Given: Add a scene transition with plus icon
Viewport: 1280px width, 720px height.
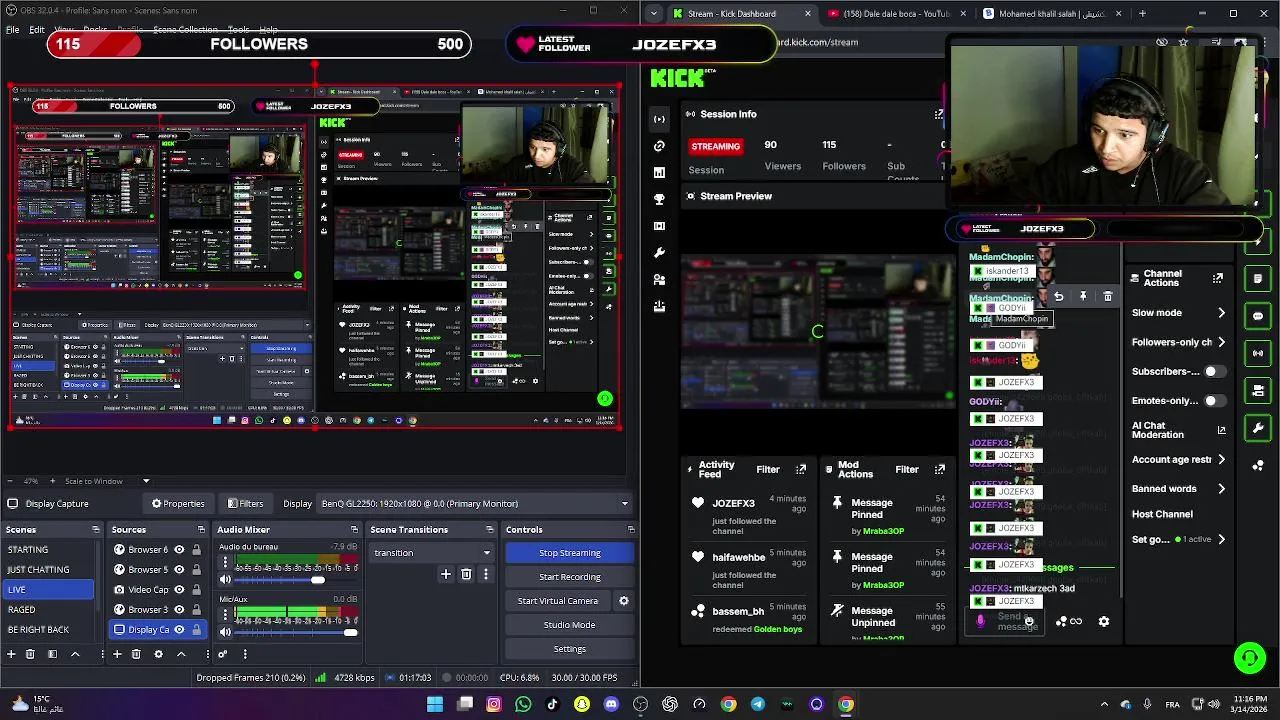Looking at the screenshot, I should tap(446, 574).
